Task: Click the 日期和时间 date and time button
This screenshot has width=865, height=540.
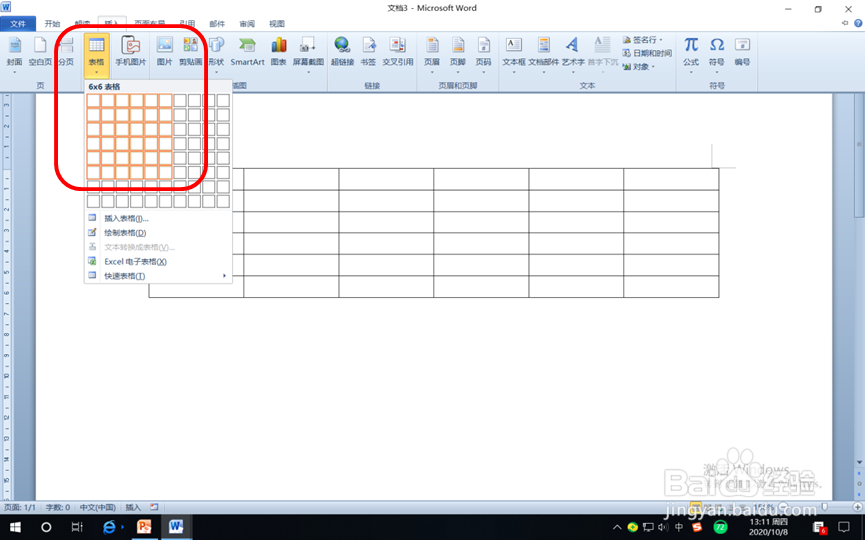Action: (647, 53)
